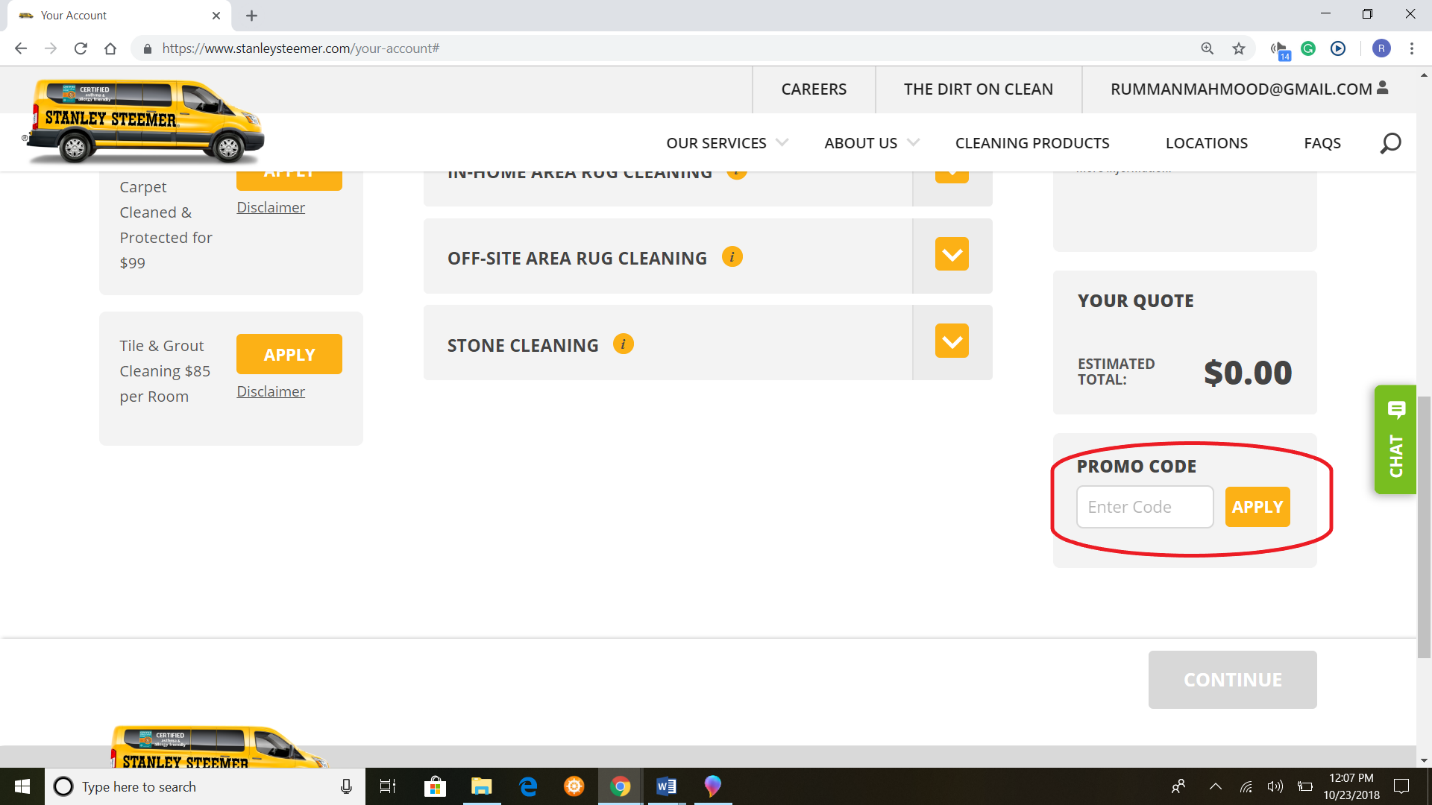Open site search magnifier icon
Screen dimensions: 1432x805
click(x=1390, y=143)
